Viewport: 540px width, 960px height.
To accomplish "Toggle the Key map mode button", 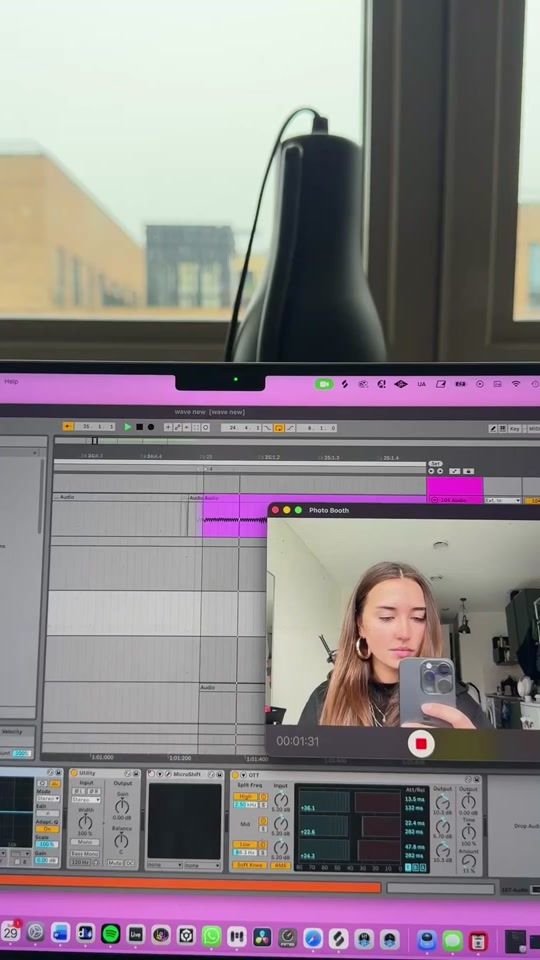I will (x=515, y=429).
